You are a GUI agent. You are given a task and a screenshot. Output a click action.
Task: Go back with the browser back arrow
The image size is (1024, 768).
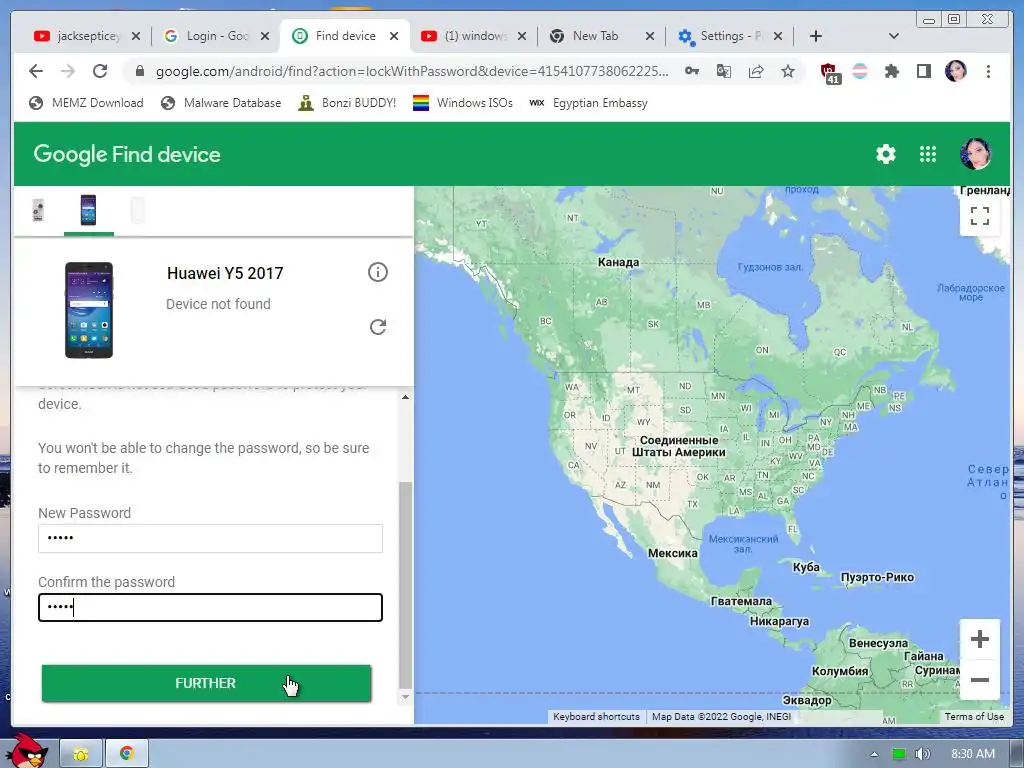pyautogui.click(x=36, y=71)
